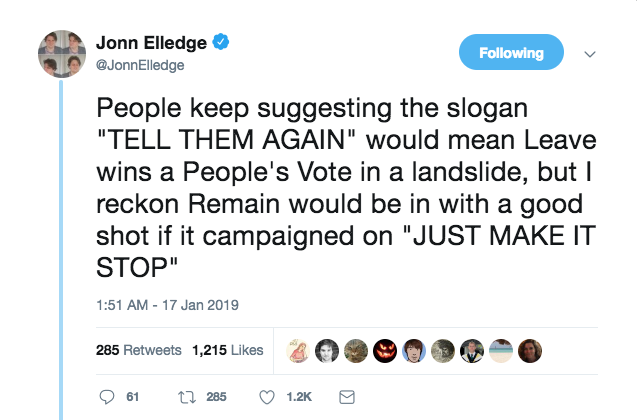Image resolution: width=637 pixels, height=420 pixels.
Task: Open the 285 Retweets list
Action: pyautogui.click(x=138, y=350)
